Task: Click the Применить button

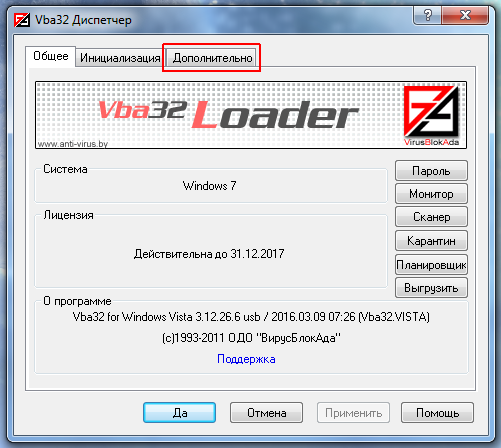Action: 353,413
